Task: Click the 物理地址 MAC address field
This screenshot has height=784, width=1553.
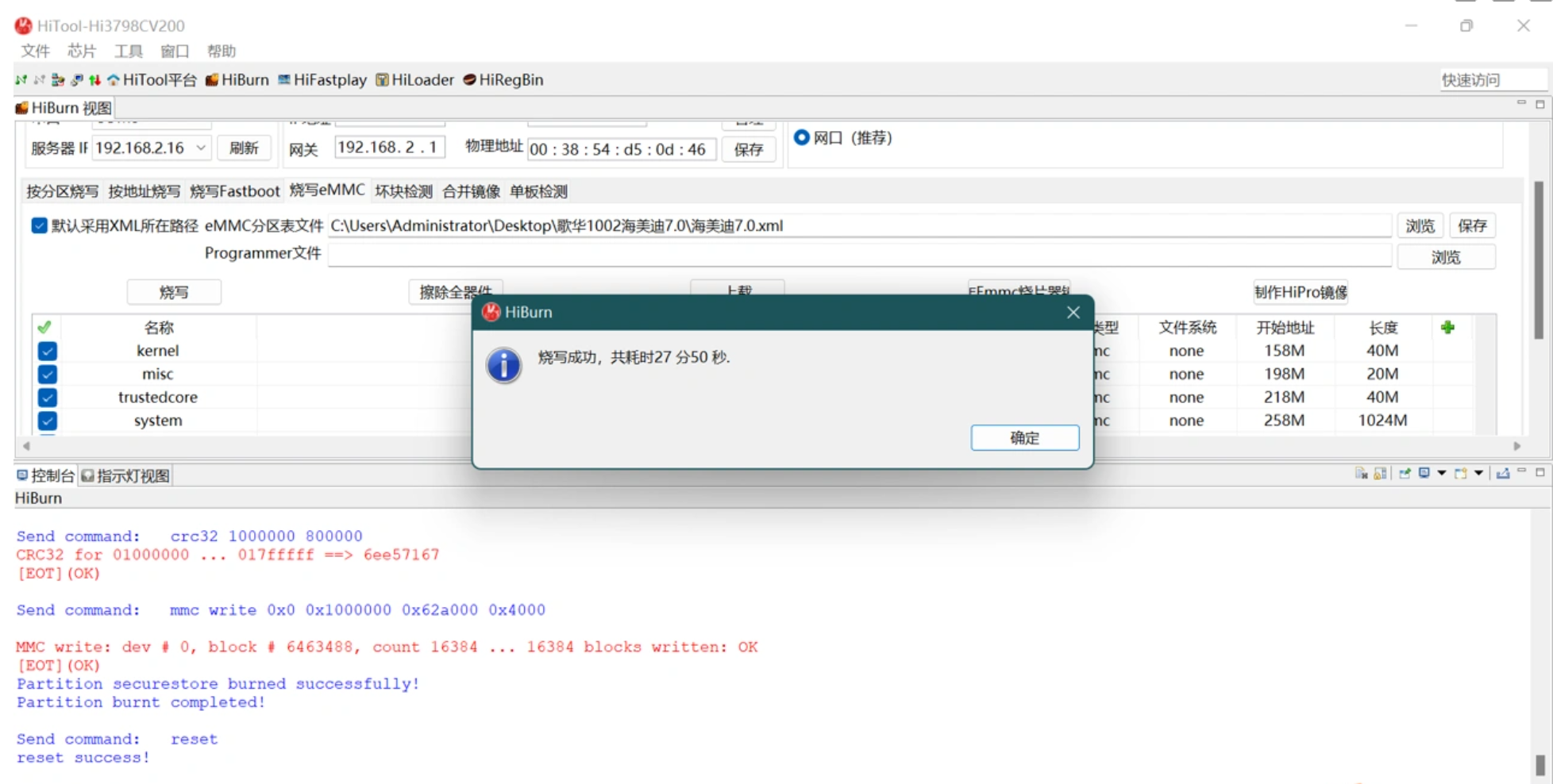Action: (x=622, y=149)
